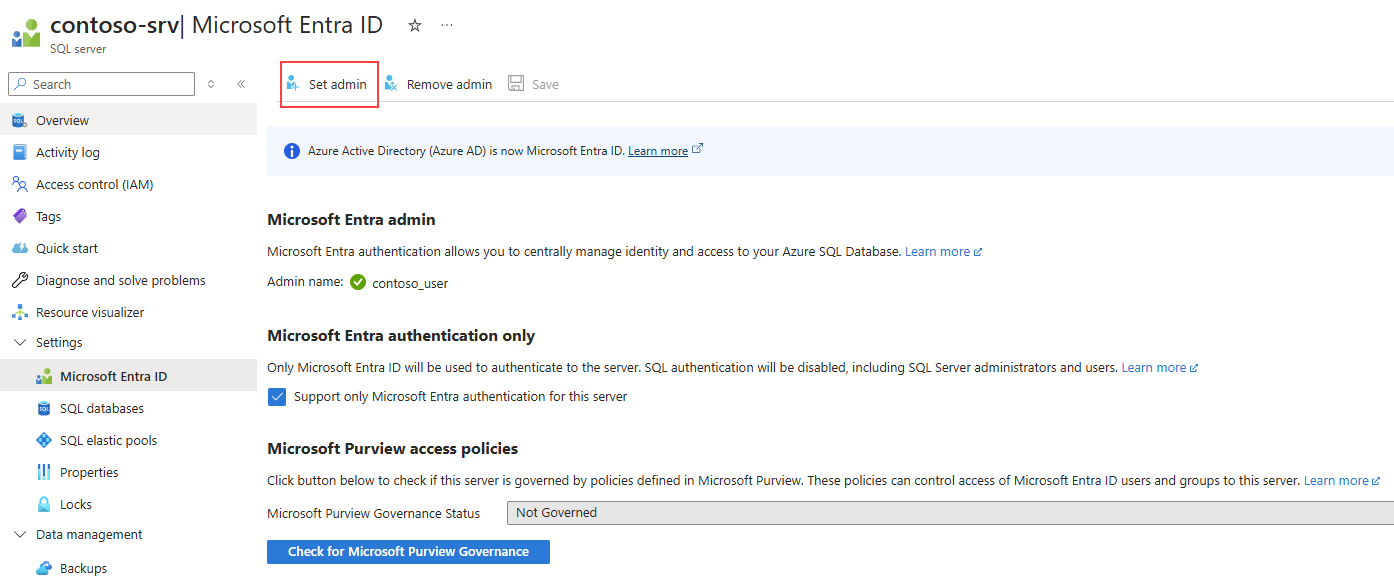Click the Resource visualizer icon
This screenshot has height=583, width=1394.
pyautogui.click(x=19, y=312)
